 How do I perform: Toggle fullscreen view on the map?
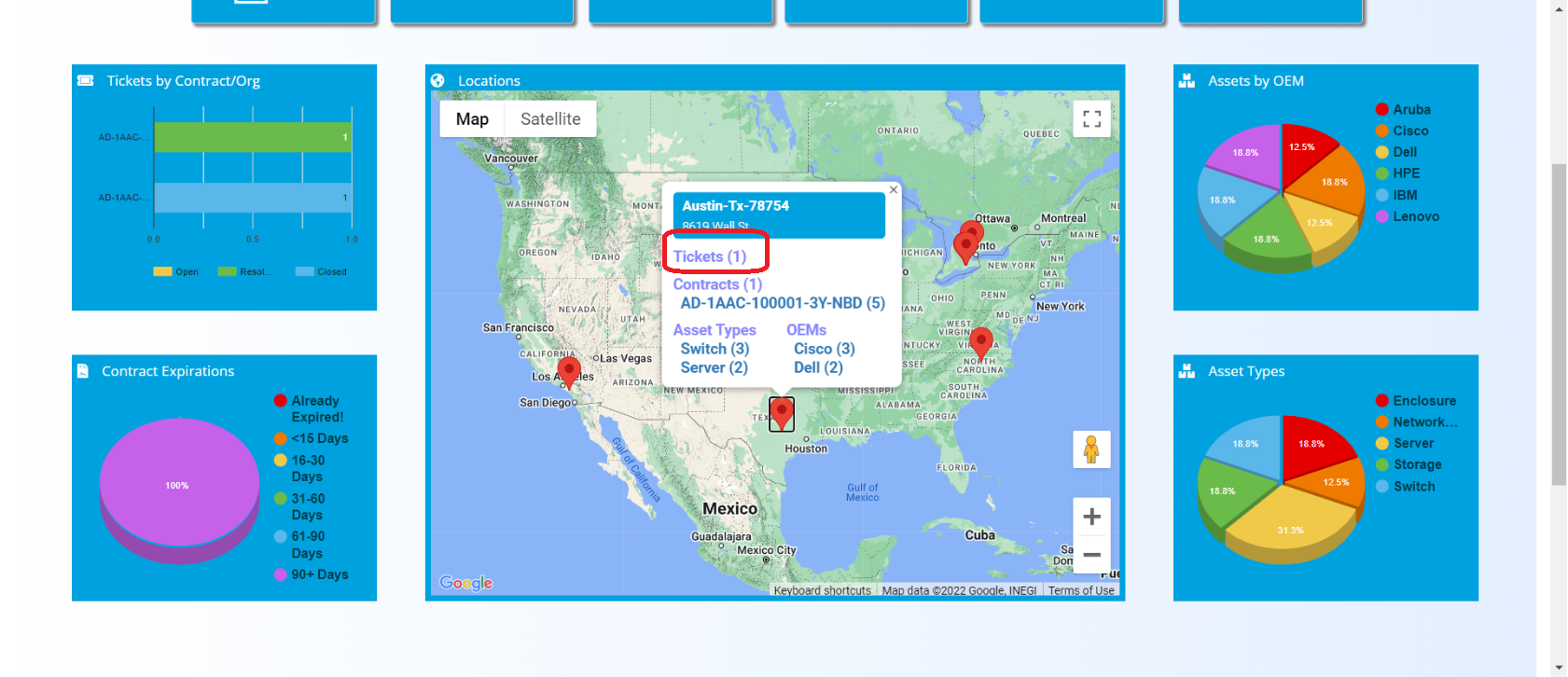[1091, 119]
